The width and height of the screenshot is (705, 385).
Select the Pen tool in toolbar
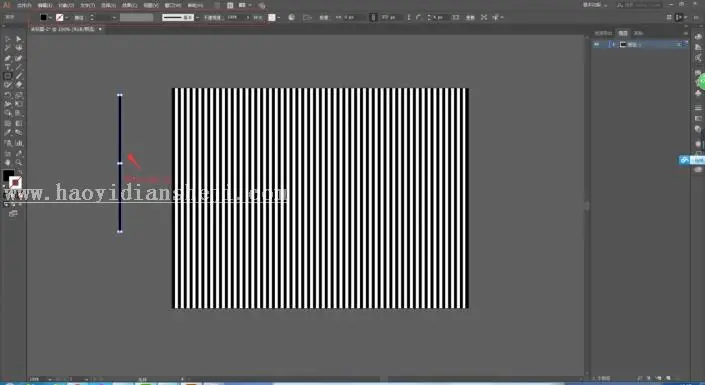pyautogui.click(x=8, y=58)
